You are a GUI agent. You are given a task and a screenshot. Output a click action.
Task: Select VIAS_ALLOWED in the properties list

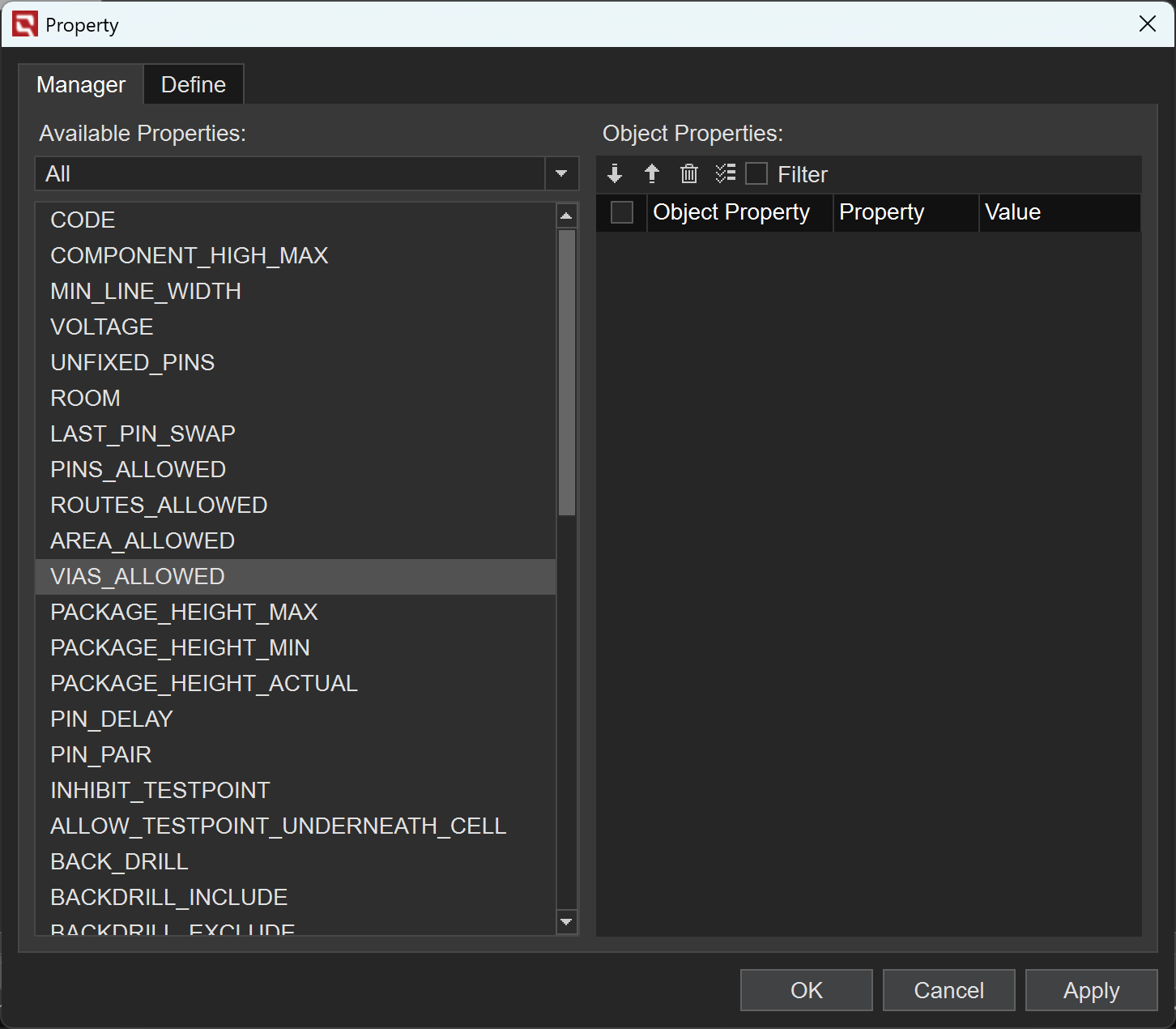pos(138,577)
